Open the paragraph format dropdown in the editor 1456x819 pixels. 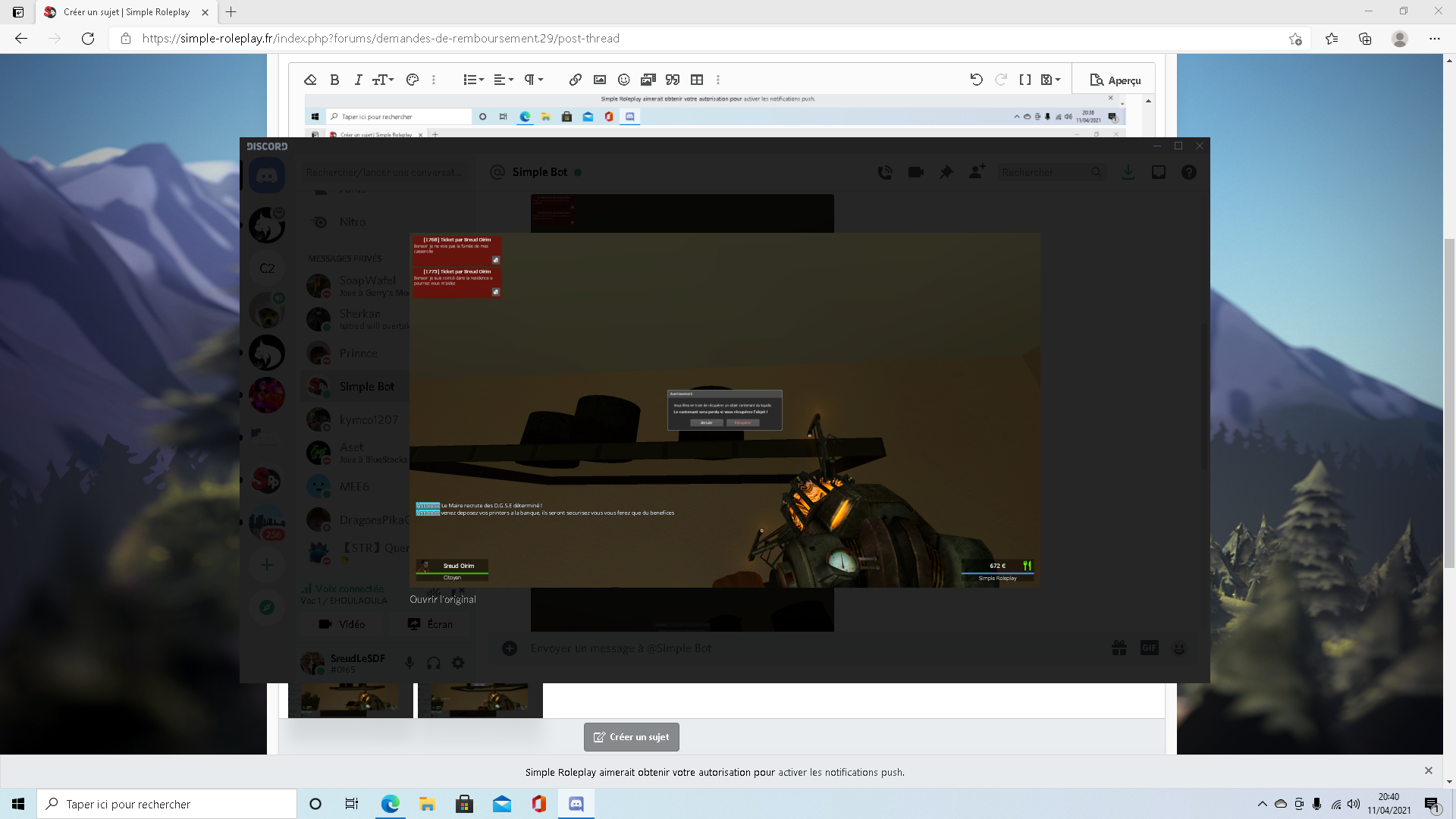click(534, 80)
